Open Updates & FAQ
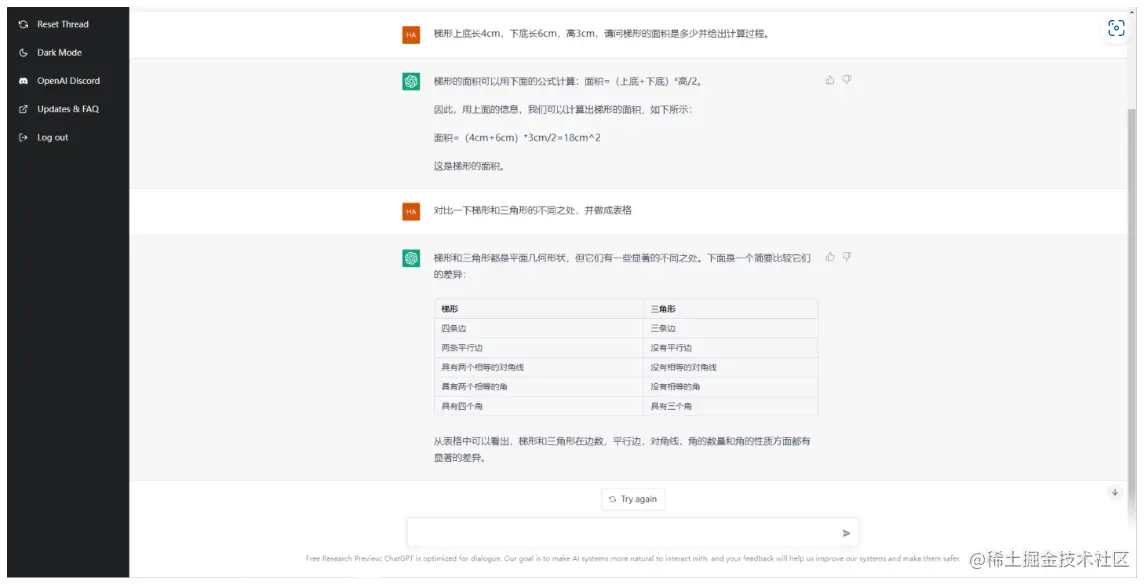This screenshot has height=588, width=1148. click(68, 109)
